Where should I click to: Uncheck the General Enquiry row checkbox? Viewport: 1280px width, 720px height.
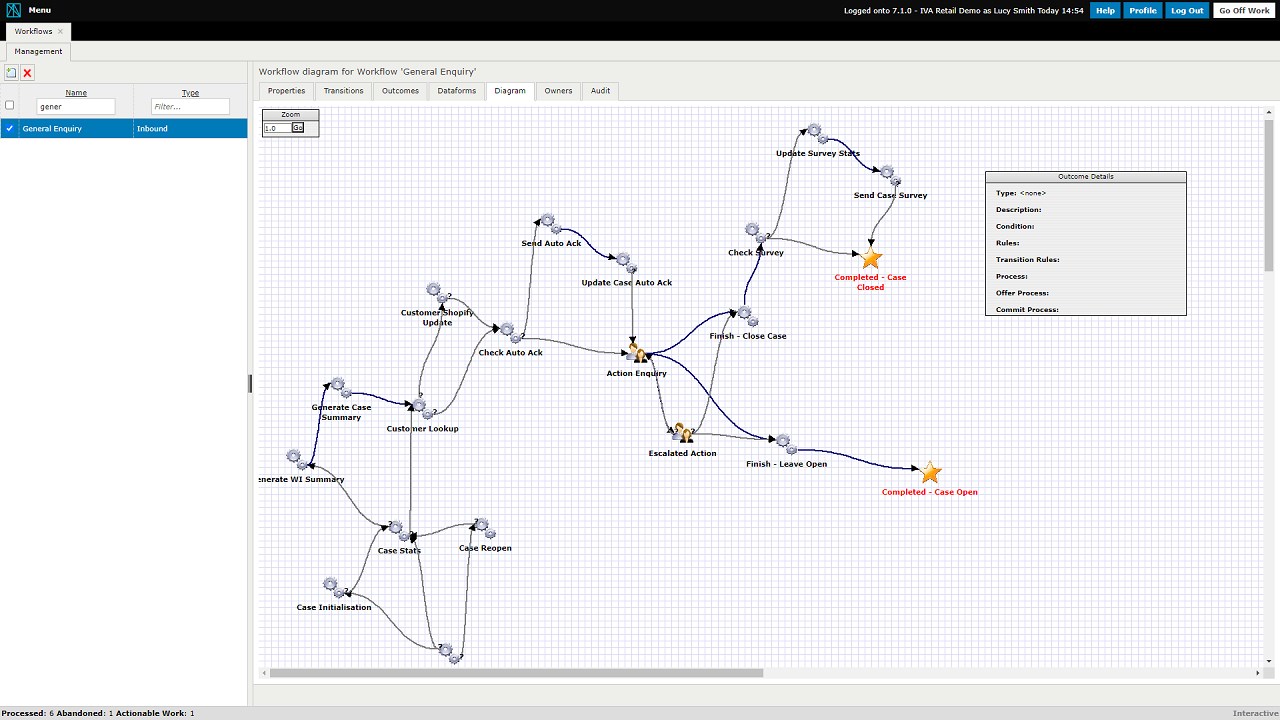[9, 128]
